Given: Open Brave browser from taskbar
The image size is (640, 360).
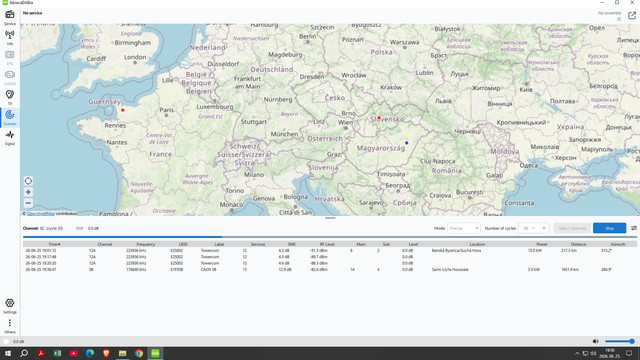Looking at the screenshot, I should point(106,353).
